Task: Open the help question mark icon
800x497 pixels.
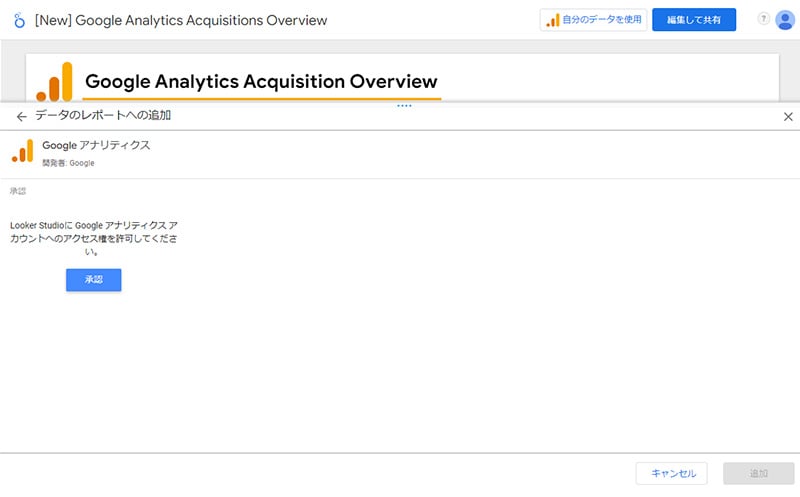Action: click(763, 19)
